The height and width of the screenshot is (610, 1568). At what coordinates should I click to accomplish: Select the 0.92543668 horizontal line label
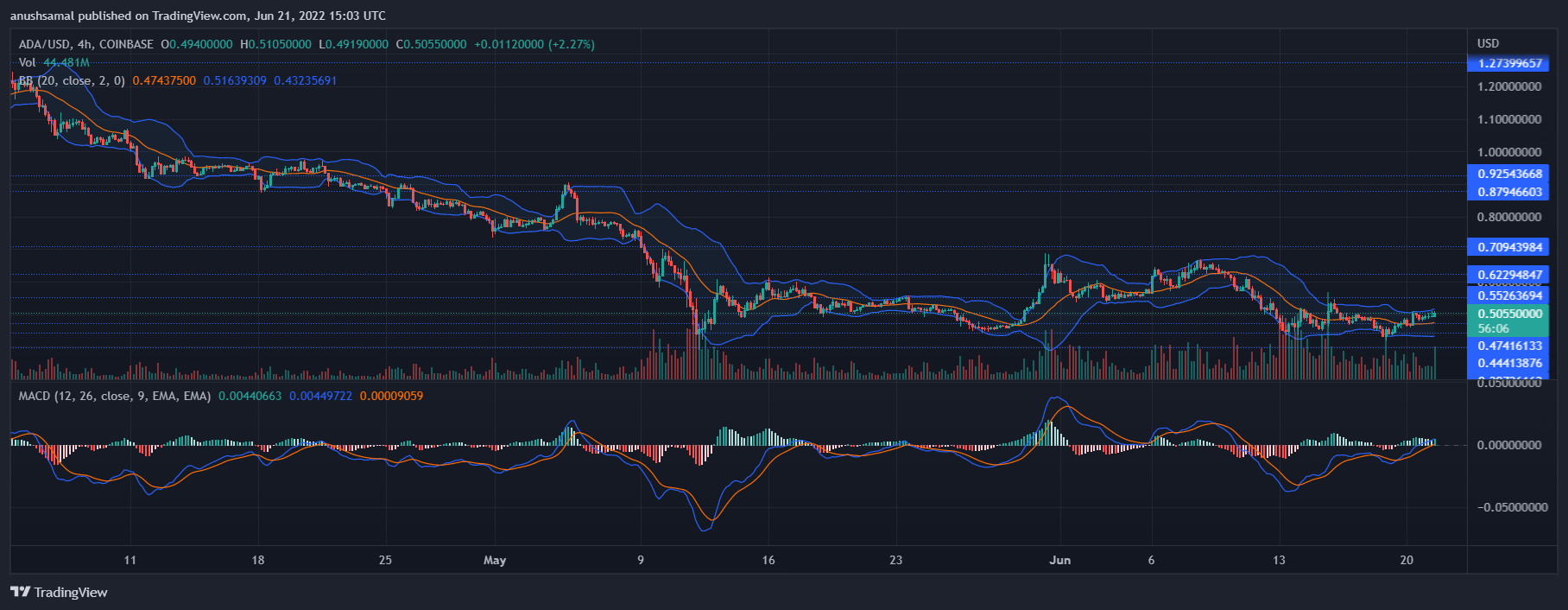click(x=1508, y=174)
